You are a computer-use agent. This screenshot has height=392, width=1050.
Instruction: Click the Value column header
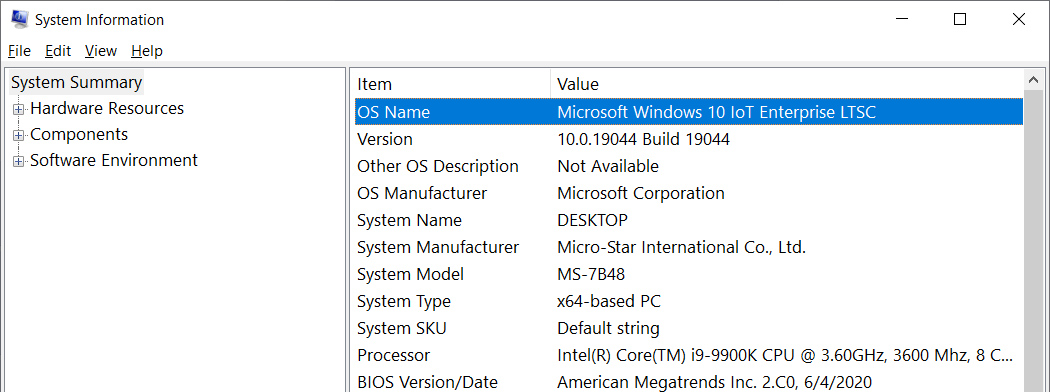tap(788, 84)
